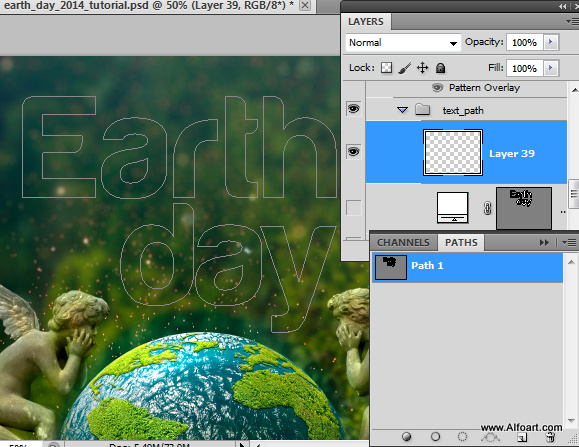The height and width of the screenshot is (447, 579).
Task: Make work path from selection icon
Action: click(x=490, y=437)
